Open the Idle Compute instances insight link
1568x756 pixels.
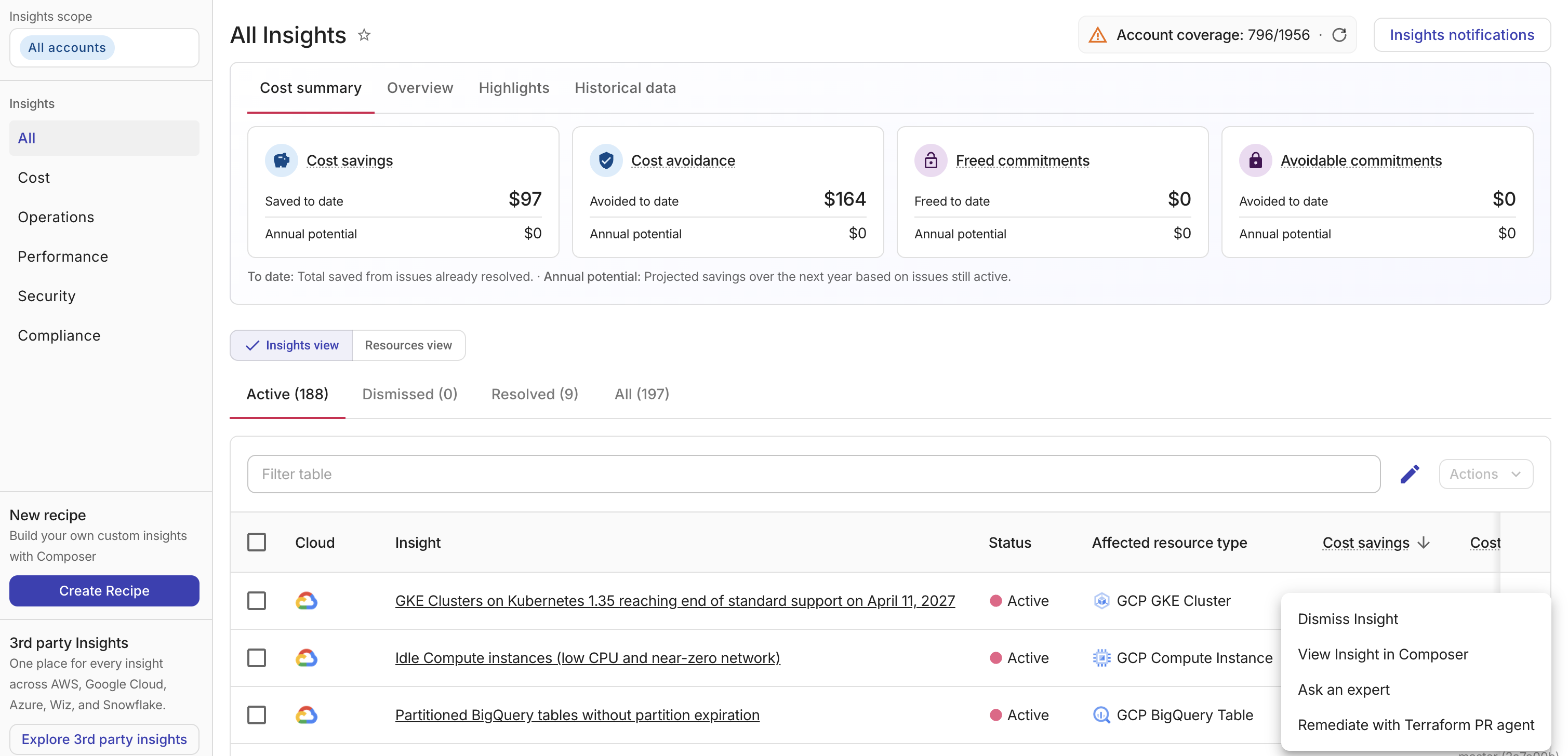(x=588, y=658)
